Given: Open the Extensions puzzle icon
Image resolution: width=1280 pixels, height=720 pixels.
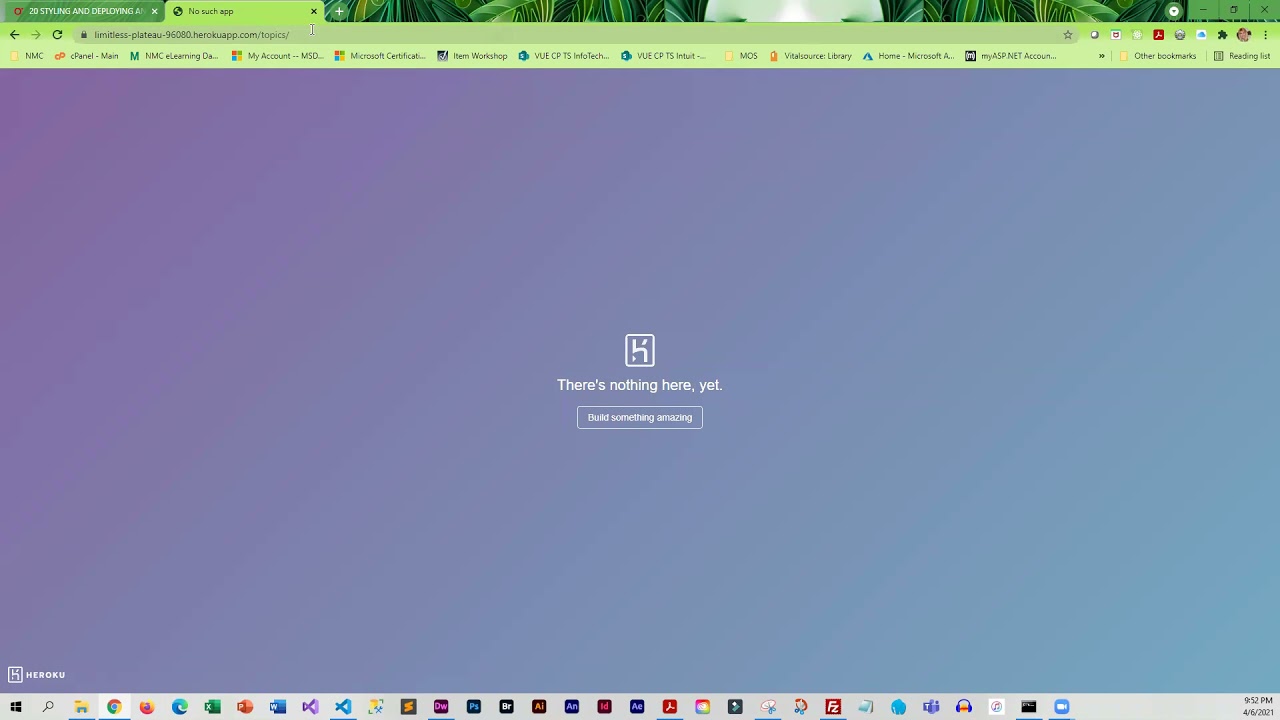Looking at the screenshot, I should [x=1222, y=34].
